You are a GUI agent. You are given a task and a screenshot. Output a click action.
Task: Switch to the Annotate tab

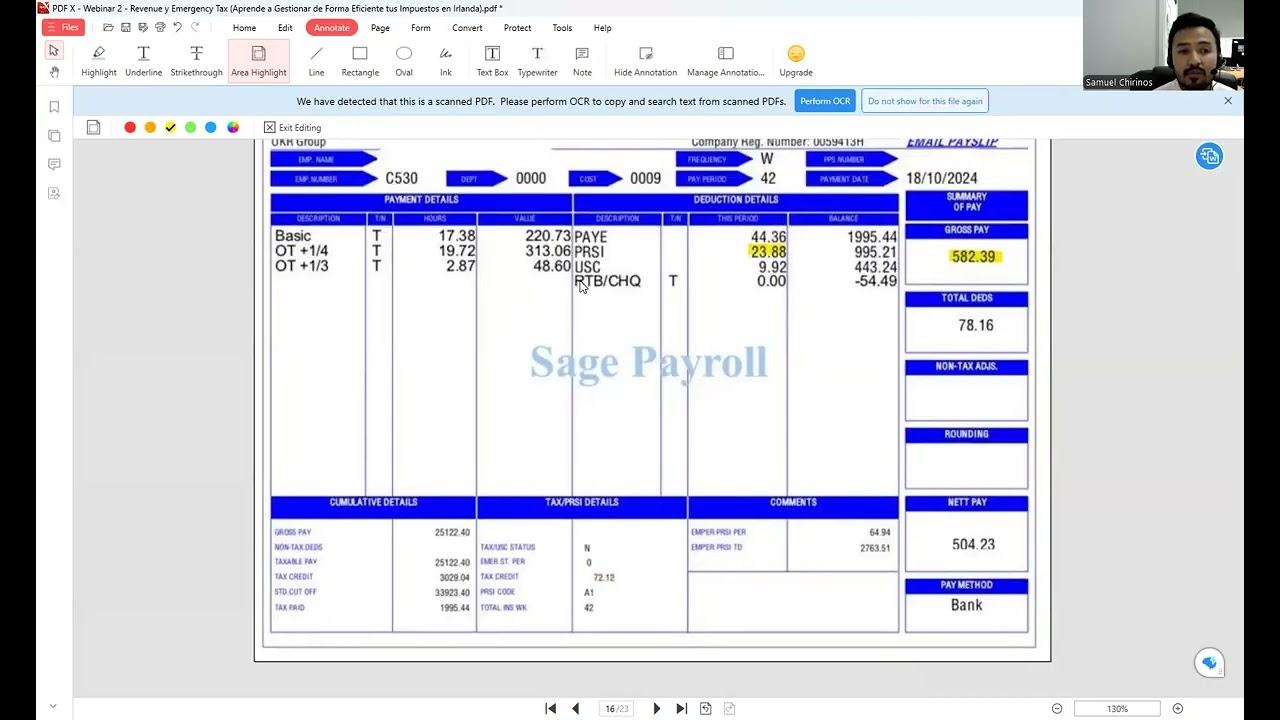332,28
